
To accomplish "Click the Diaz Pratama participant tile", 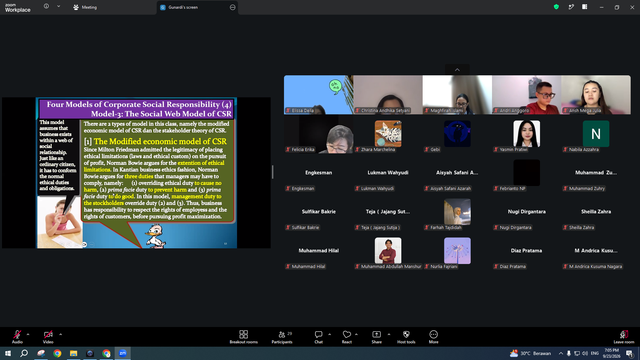I will [x=527, y=251].
